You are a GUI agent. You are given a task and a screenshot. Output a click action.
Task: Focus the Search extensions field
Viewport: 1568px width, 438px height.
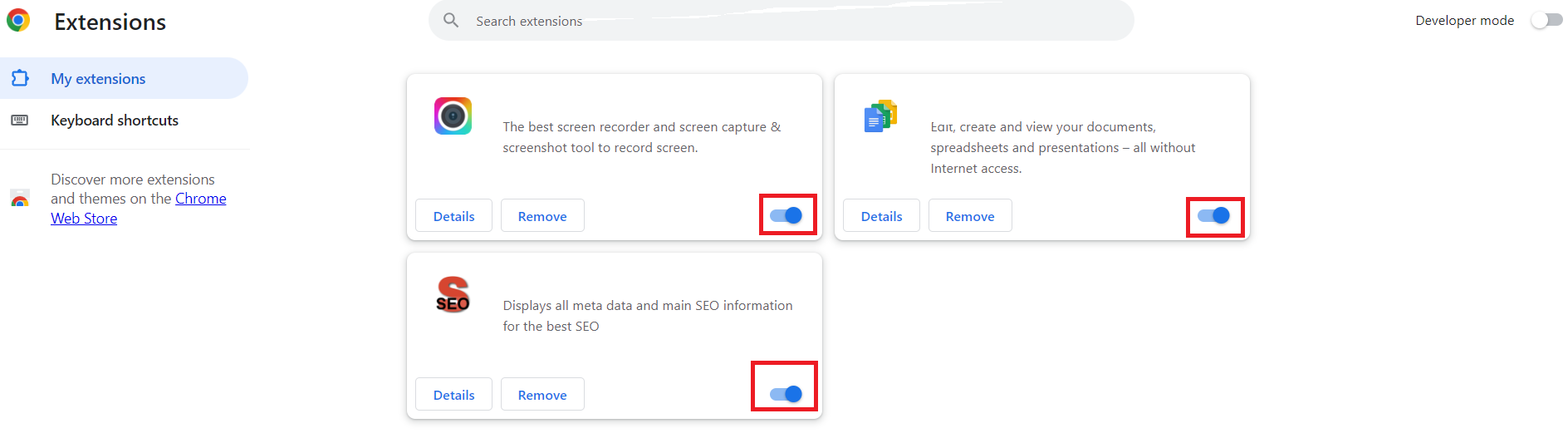click(781, 20)
